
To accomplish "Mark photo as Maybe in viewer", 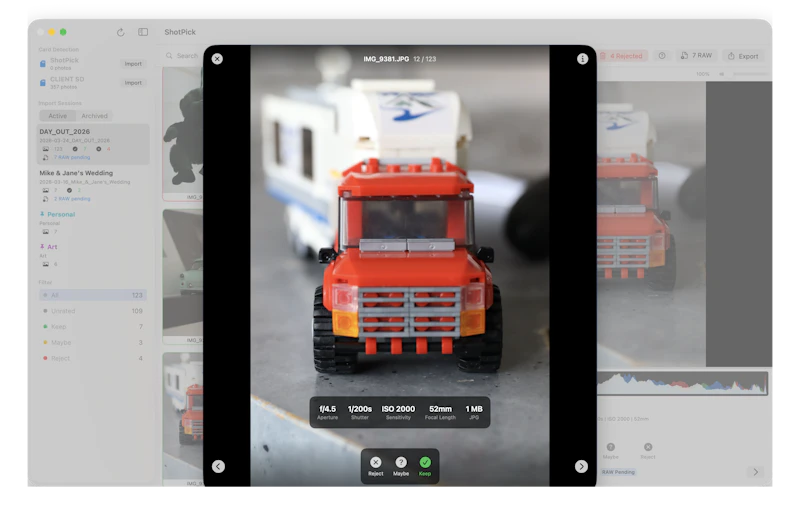I will click(401, 466).
